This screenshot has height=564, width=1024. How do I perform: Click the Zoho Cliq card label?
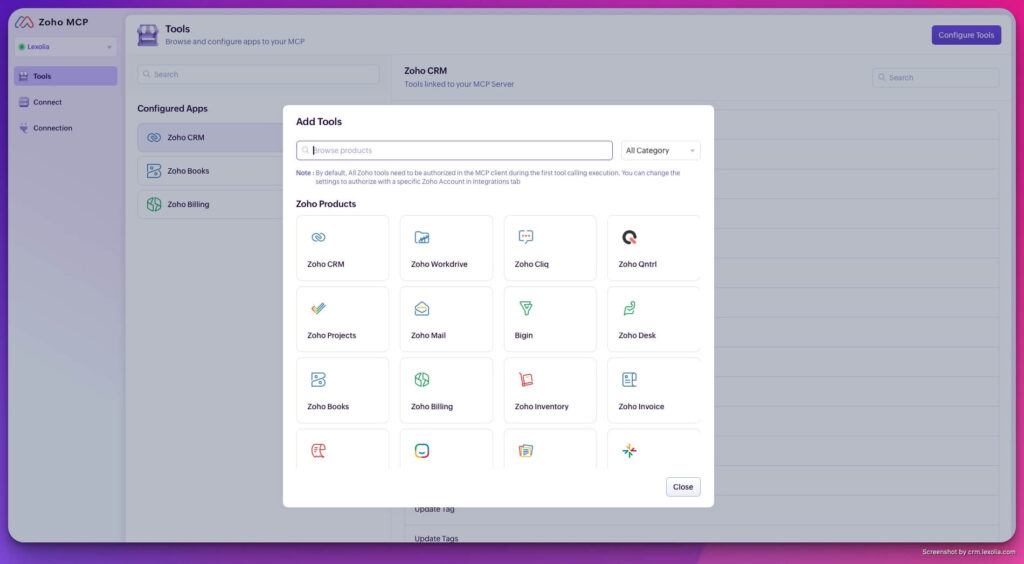[x=532, y=264]
